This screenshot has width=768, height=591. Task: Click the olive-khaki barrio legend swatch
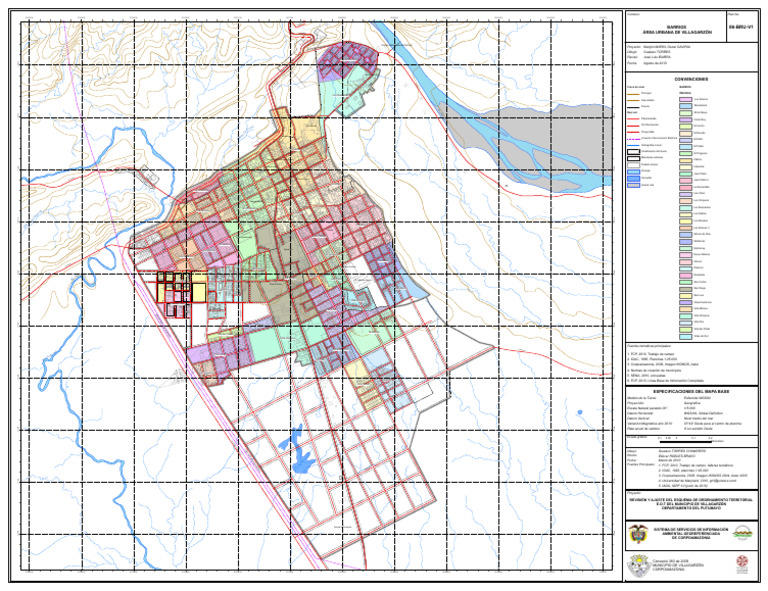point(685,289)
